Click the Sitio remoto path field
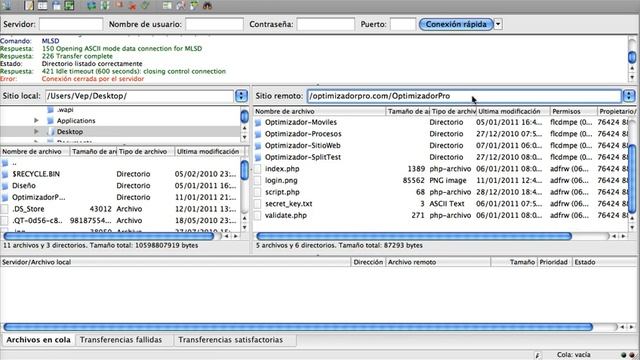 pyautogui.click(x=464, y=96)
